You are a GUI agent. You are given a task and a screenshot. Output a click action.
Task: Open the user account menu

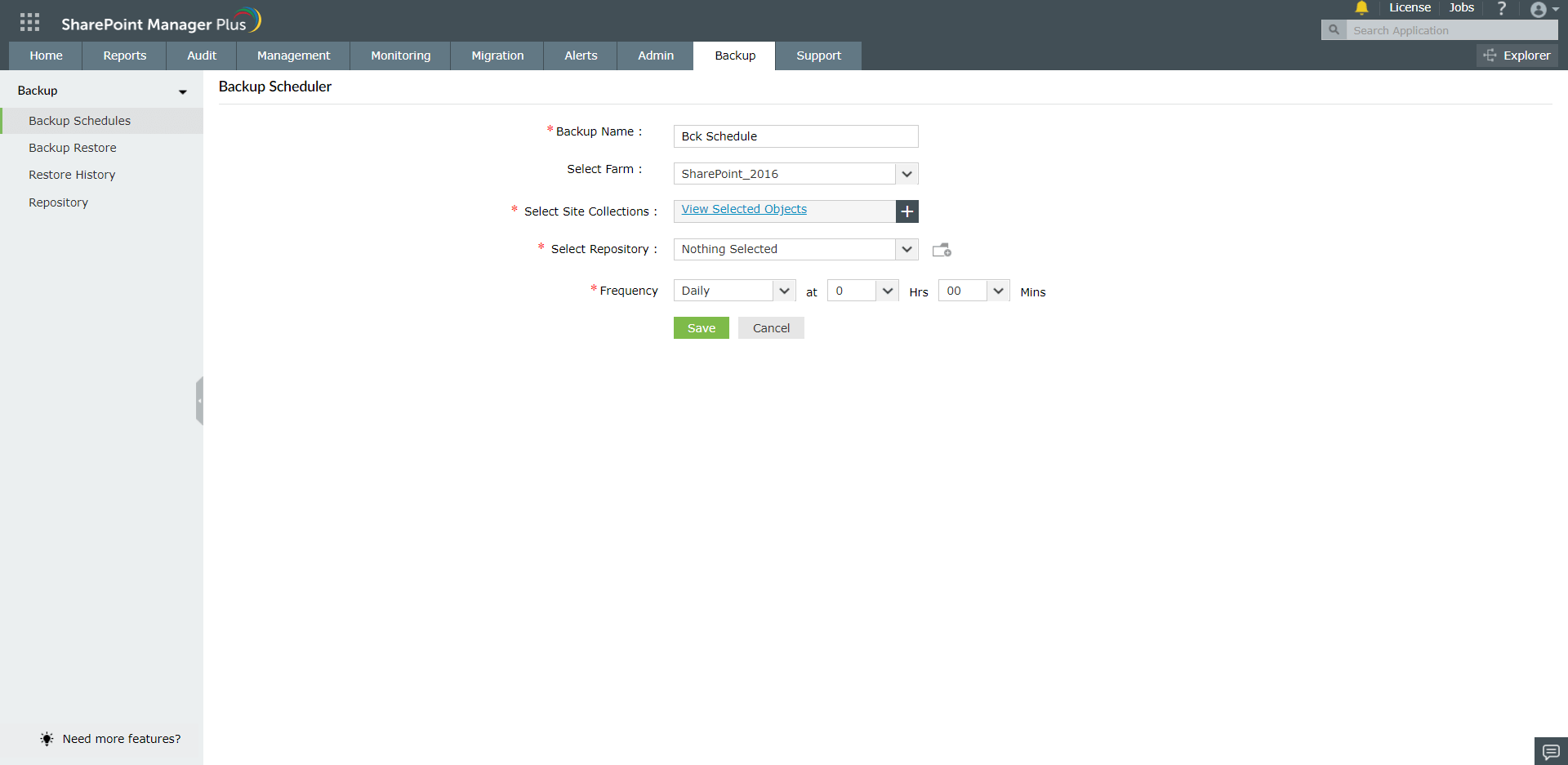[1540, 10]
